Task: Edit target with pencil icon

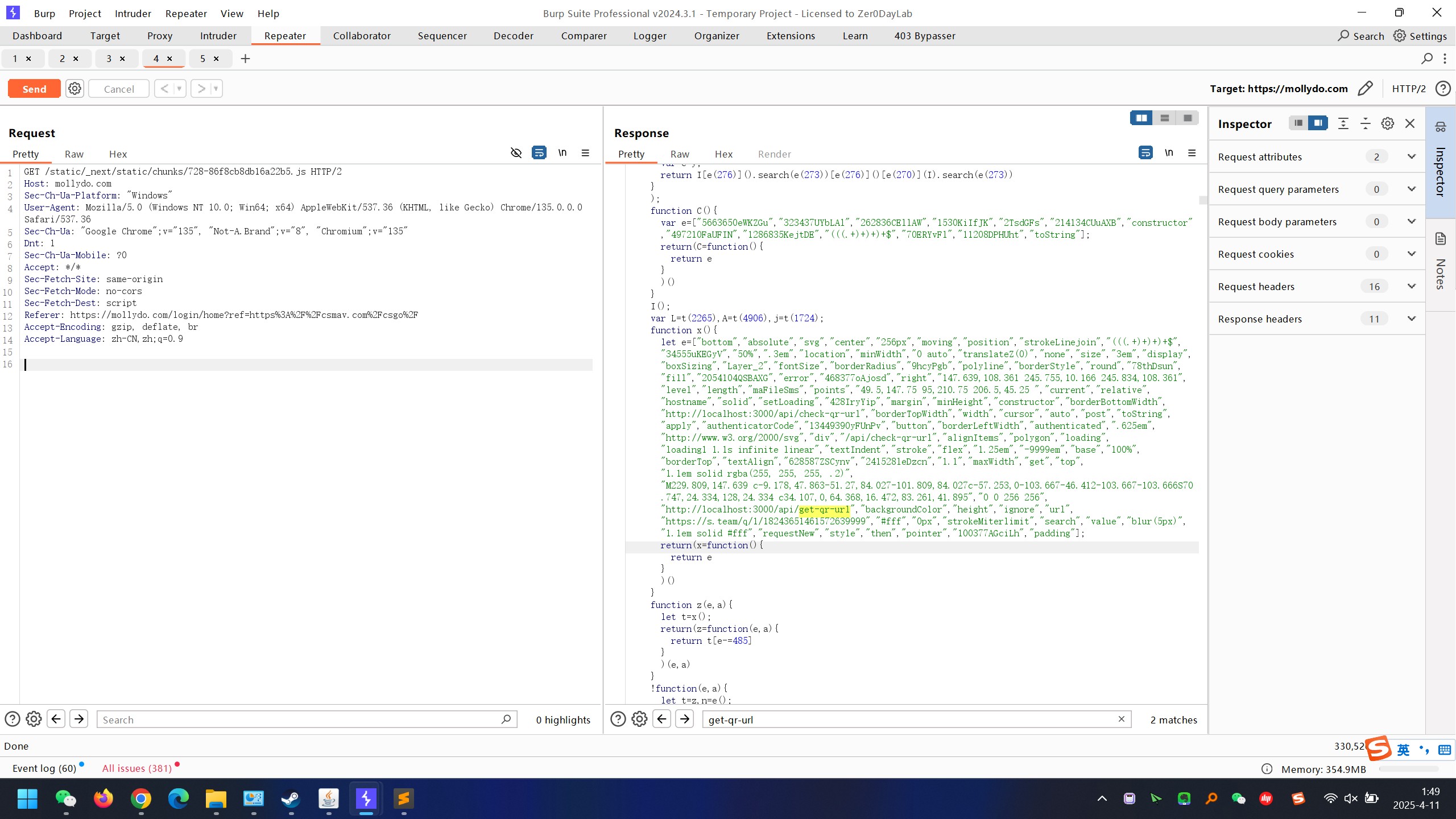Action: (x=1365, y=89)
